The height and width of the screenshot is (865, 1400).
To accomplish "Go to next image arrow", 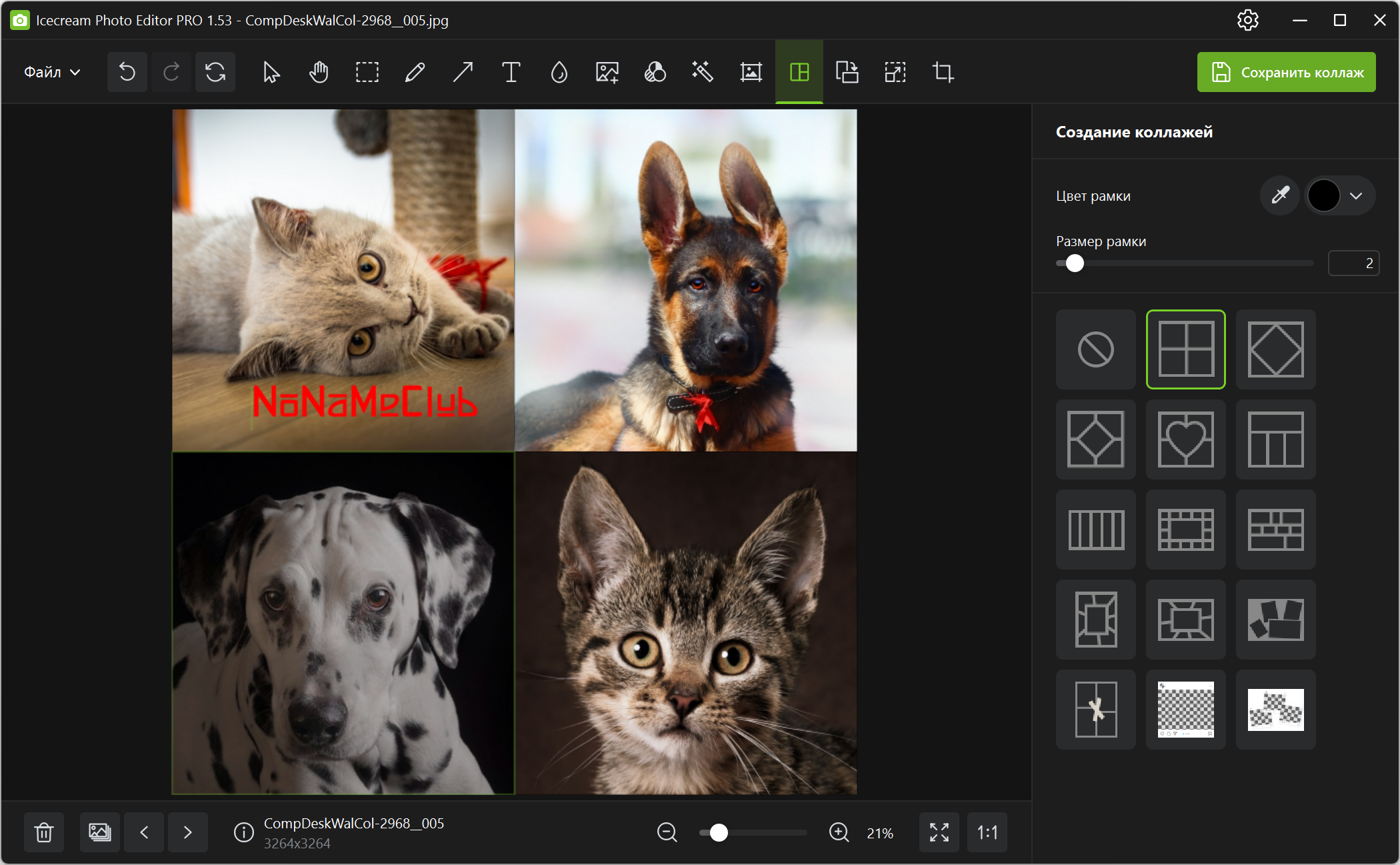I will [x=187, y=832].
